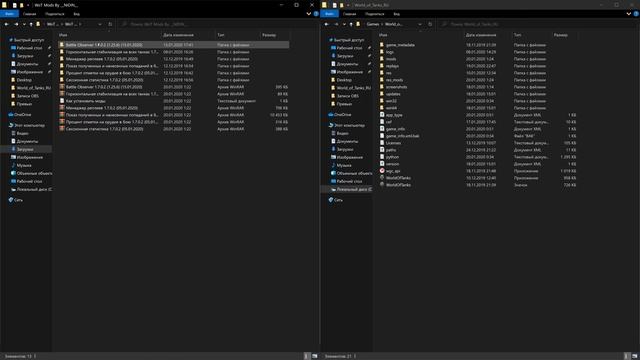Screen dimensions: 640x360
Task: Expand the ribbon in left window
Action: [x=309, y=14]
